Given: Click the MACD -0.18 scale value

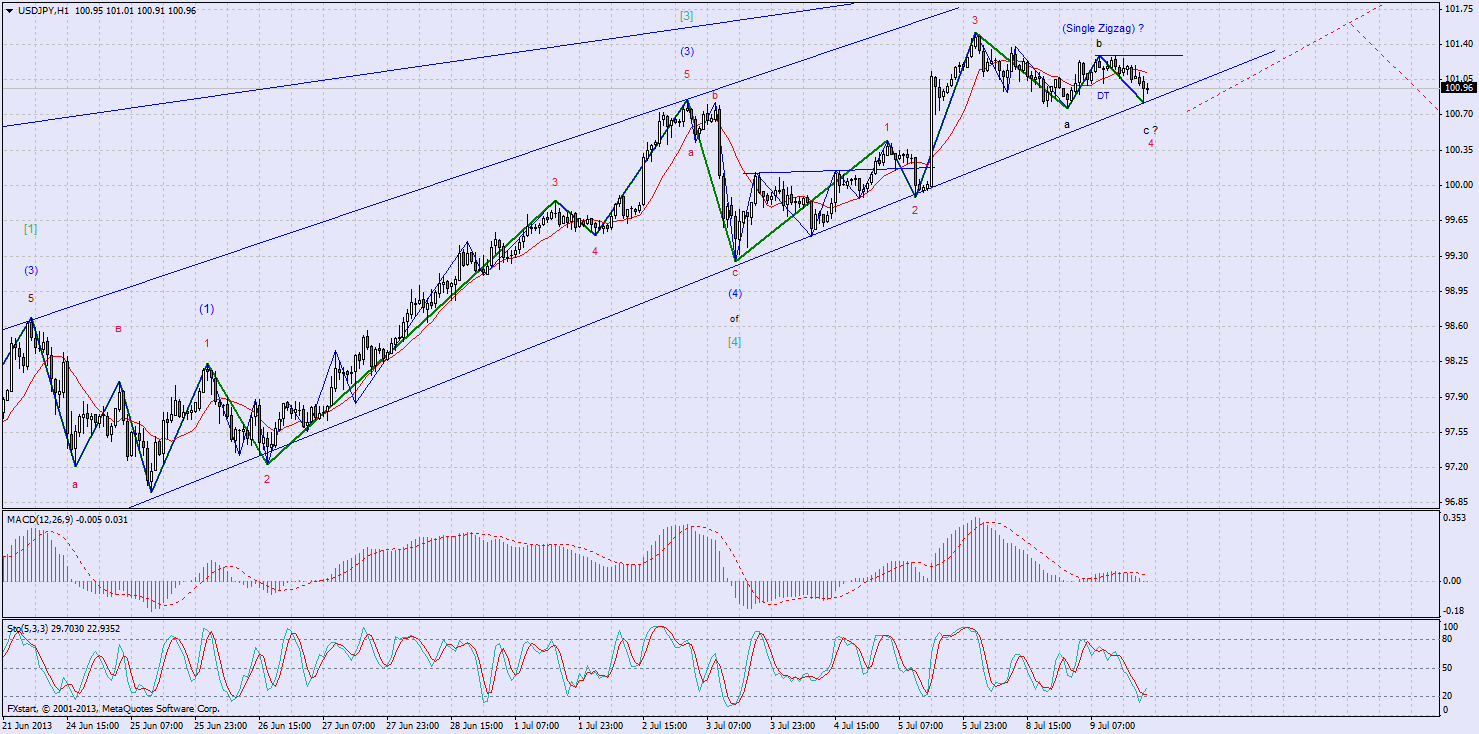Looking at the screenshot, I should (1455, 610).
